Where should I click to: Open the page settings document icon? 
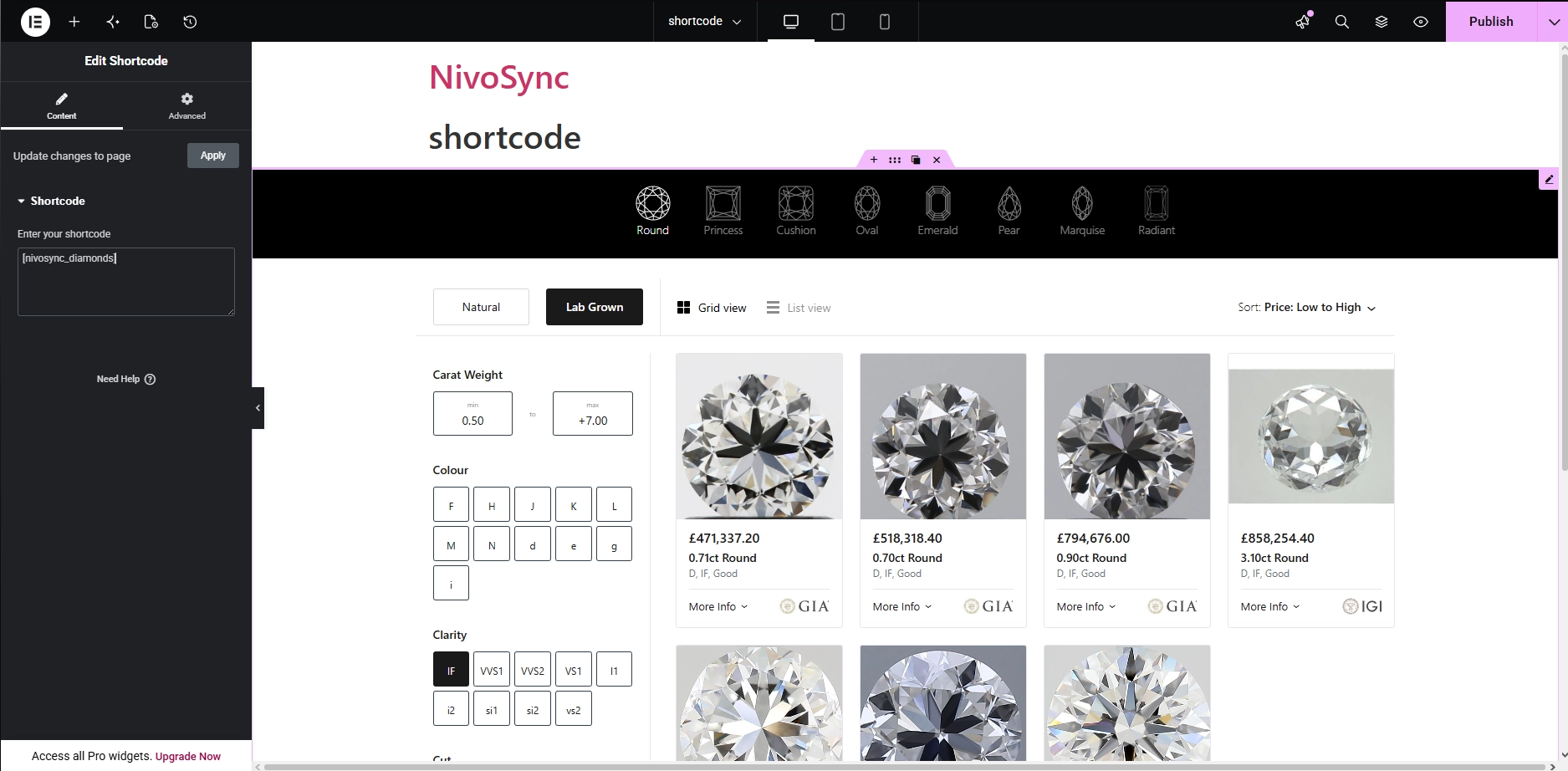click(x=151, y=22)
